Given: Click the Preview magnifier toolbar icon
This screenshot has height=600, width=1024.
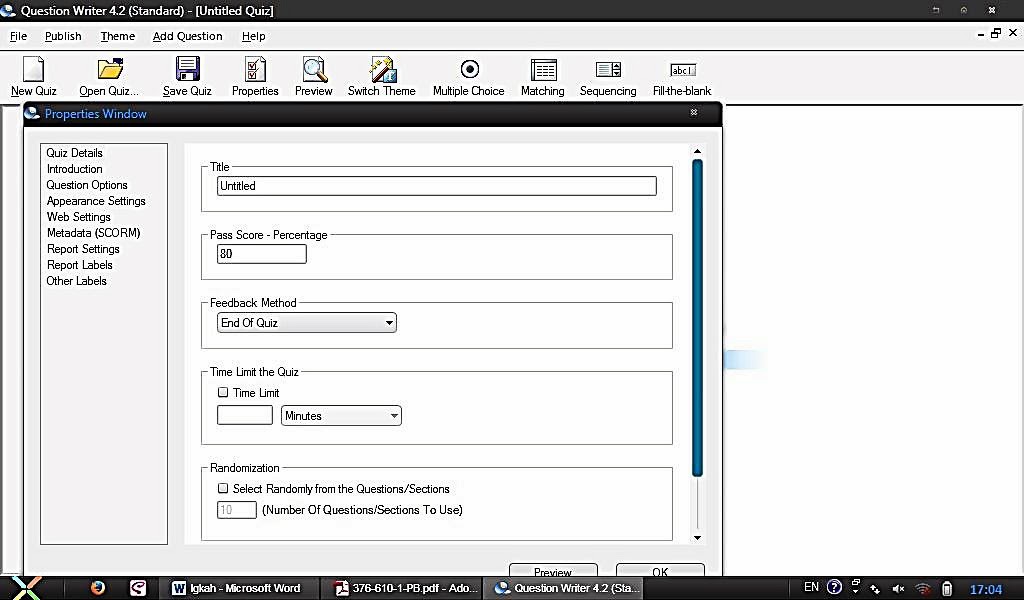Looking at the screenshot, I should point(314,69).
